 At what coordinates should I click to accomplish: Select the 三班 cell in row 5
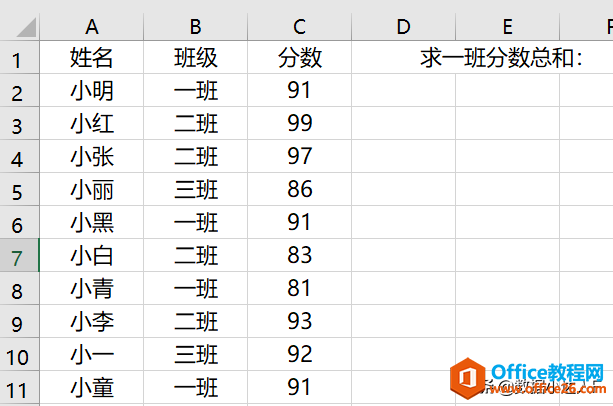pos(195,189)
